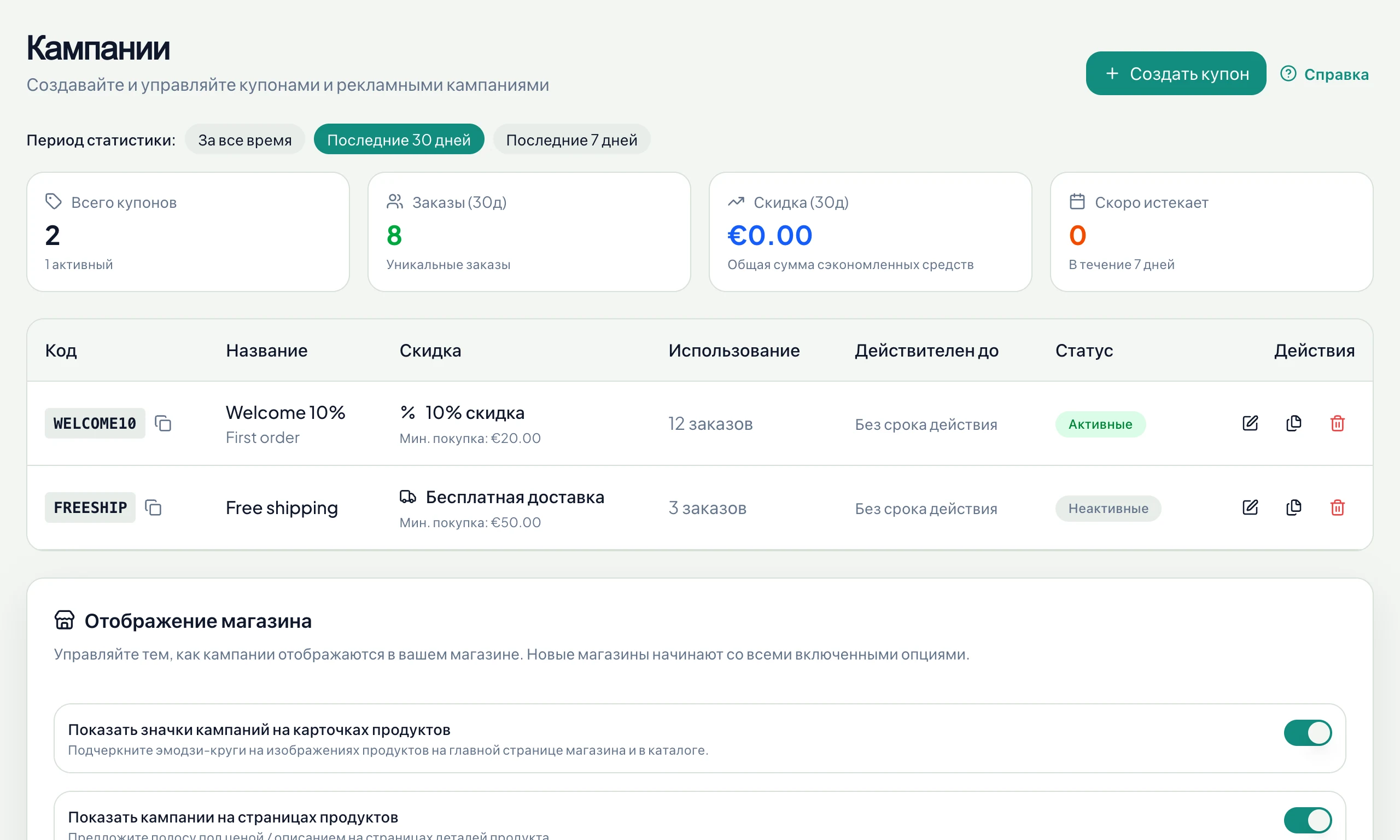Click the Уникальные заказы caption
This screenshot has height=840, width=1400.
point(447,264)
